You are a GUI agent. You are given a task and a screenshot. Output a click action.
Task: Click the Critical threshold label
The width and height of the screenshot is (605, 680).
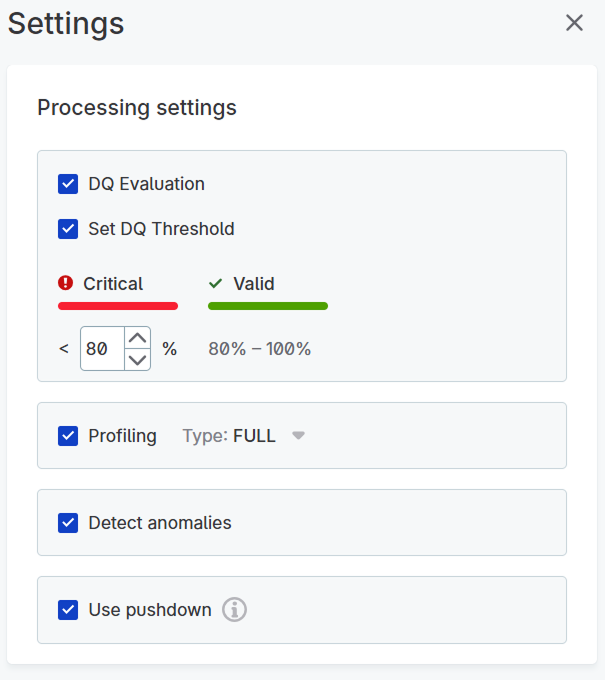pyautogui.click(x=113, y=284)
